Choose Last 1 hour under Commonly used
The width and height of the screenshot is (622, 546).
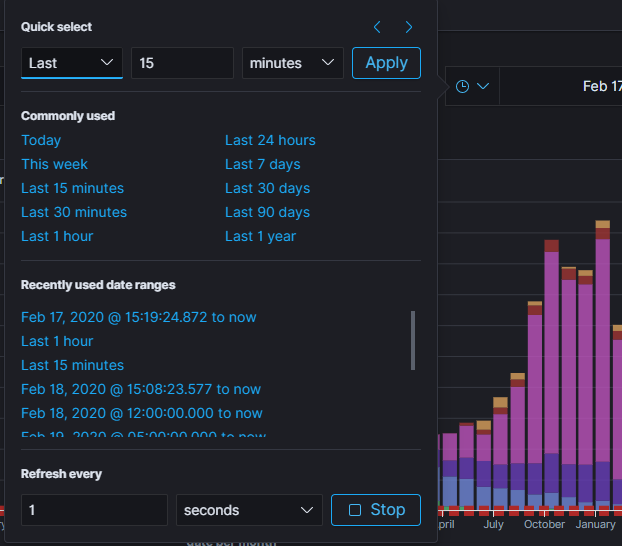pos(57,236)
